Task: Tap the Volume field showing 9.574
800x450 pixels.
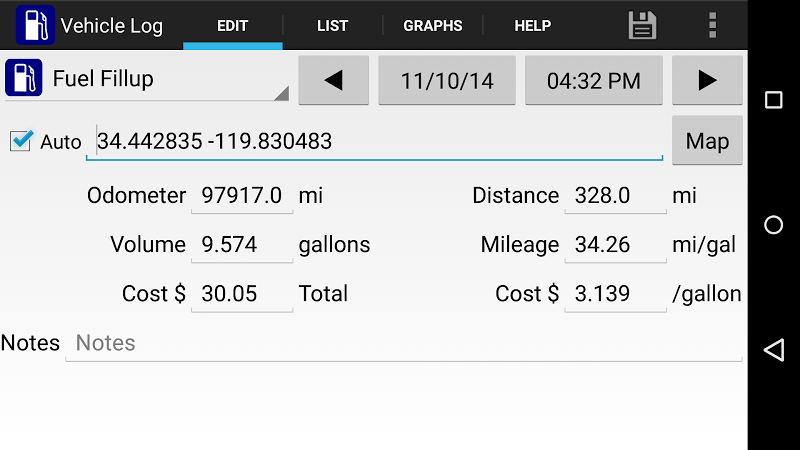Action: click(242, 245)
